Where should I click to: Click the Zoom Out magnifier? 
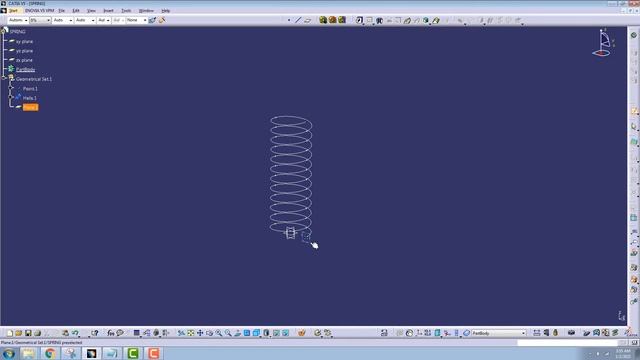point(228,333)
